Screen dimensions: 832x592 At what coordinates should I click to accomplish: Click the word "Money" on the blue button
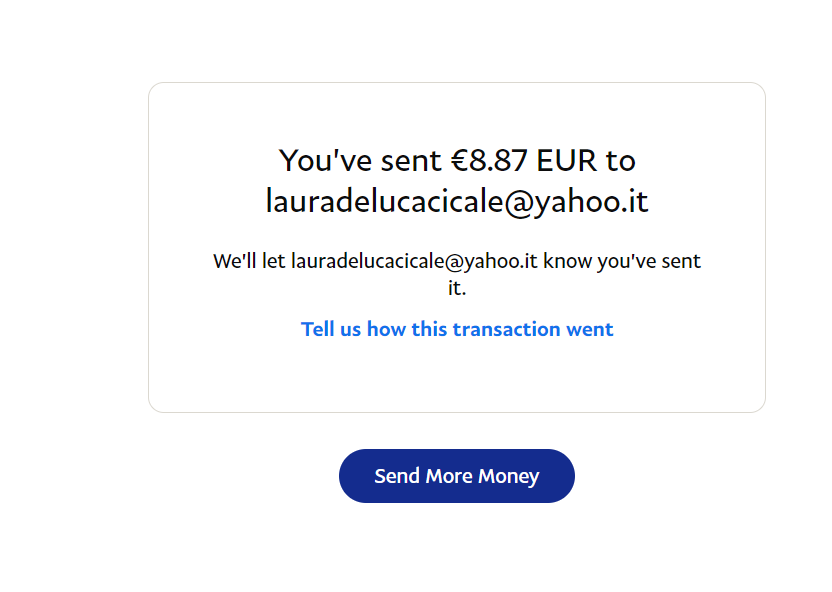click(509, 476)
